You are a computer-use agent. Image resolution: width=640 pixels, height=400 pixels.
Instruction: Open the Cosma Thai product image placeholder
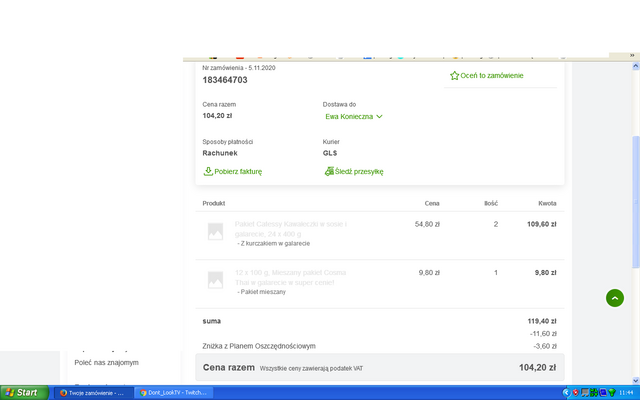click(216, 280)
